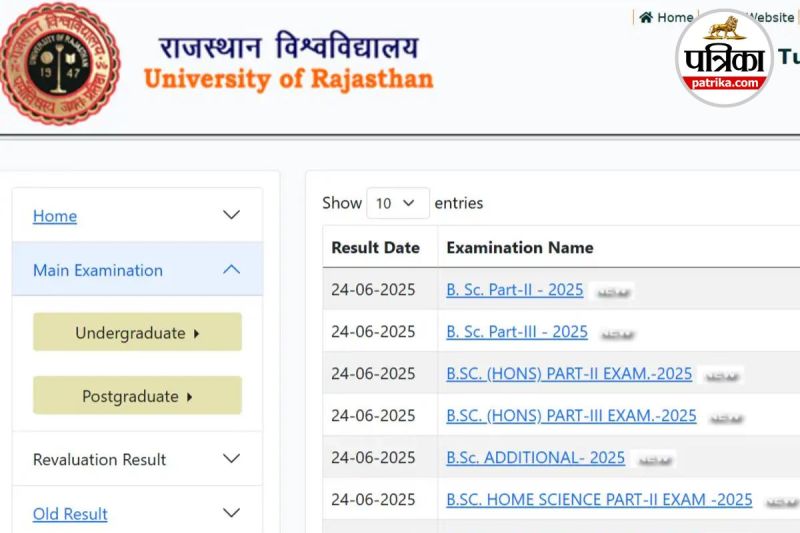Open B. Sc. Part-II - 2025 result
Screen dimensions: 800x533
(514, 290)
